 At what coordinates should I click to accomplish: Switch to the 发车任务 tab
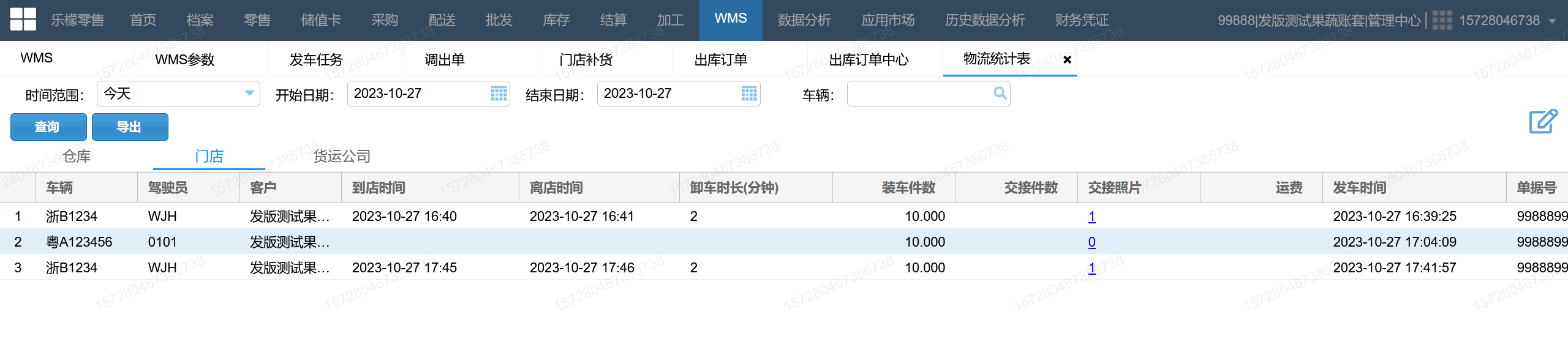tap(316, 59)
